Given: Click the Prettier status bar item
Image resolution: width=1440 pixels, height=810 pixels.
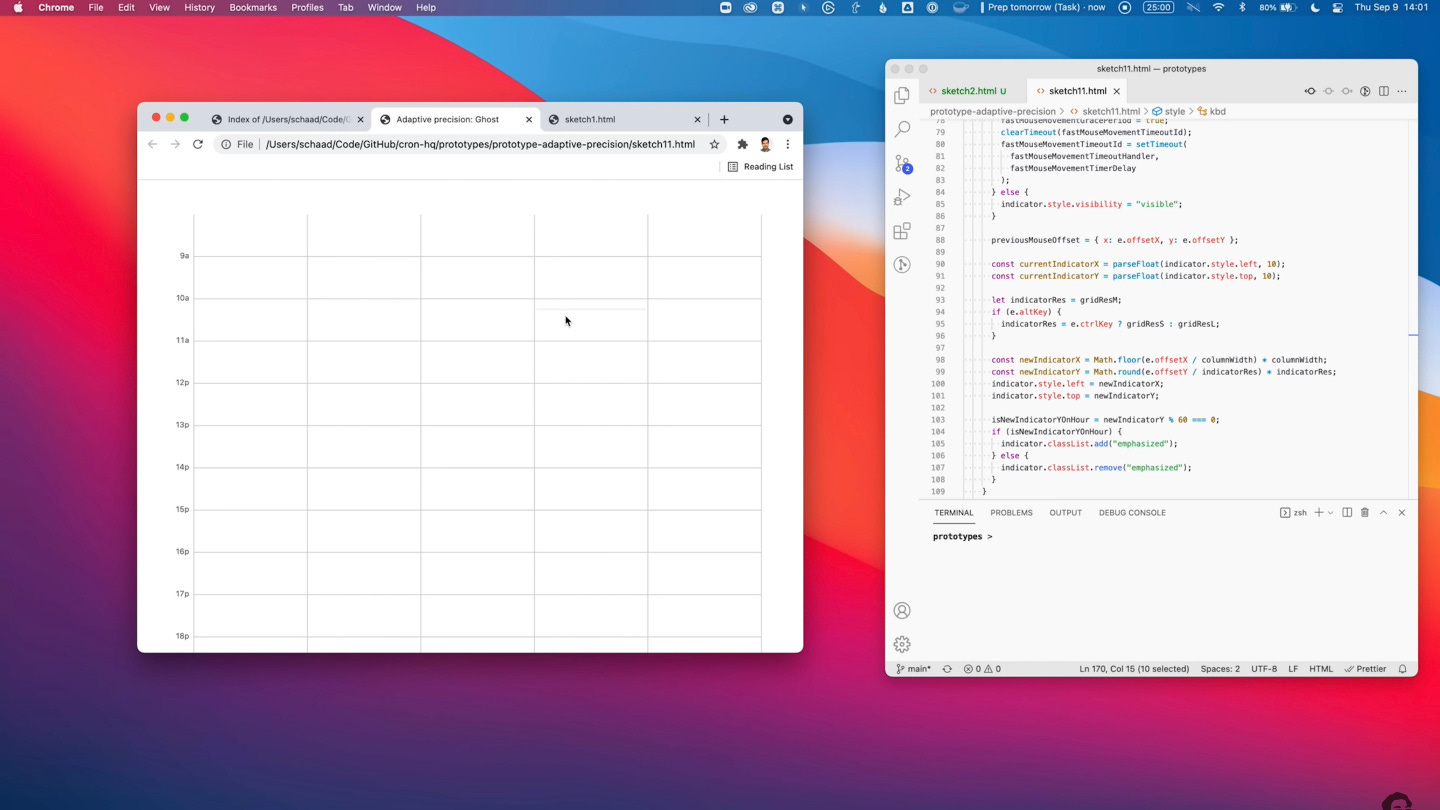Looking at the screenshot, I should point(1365,669).
